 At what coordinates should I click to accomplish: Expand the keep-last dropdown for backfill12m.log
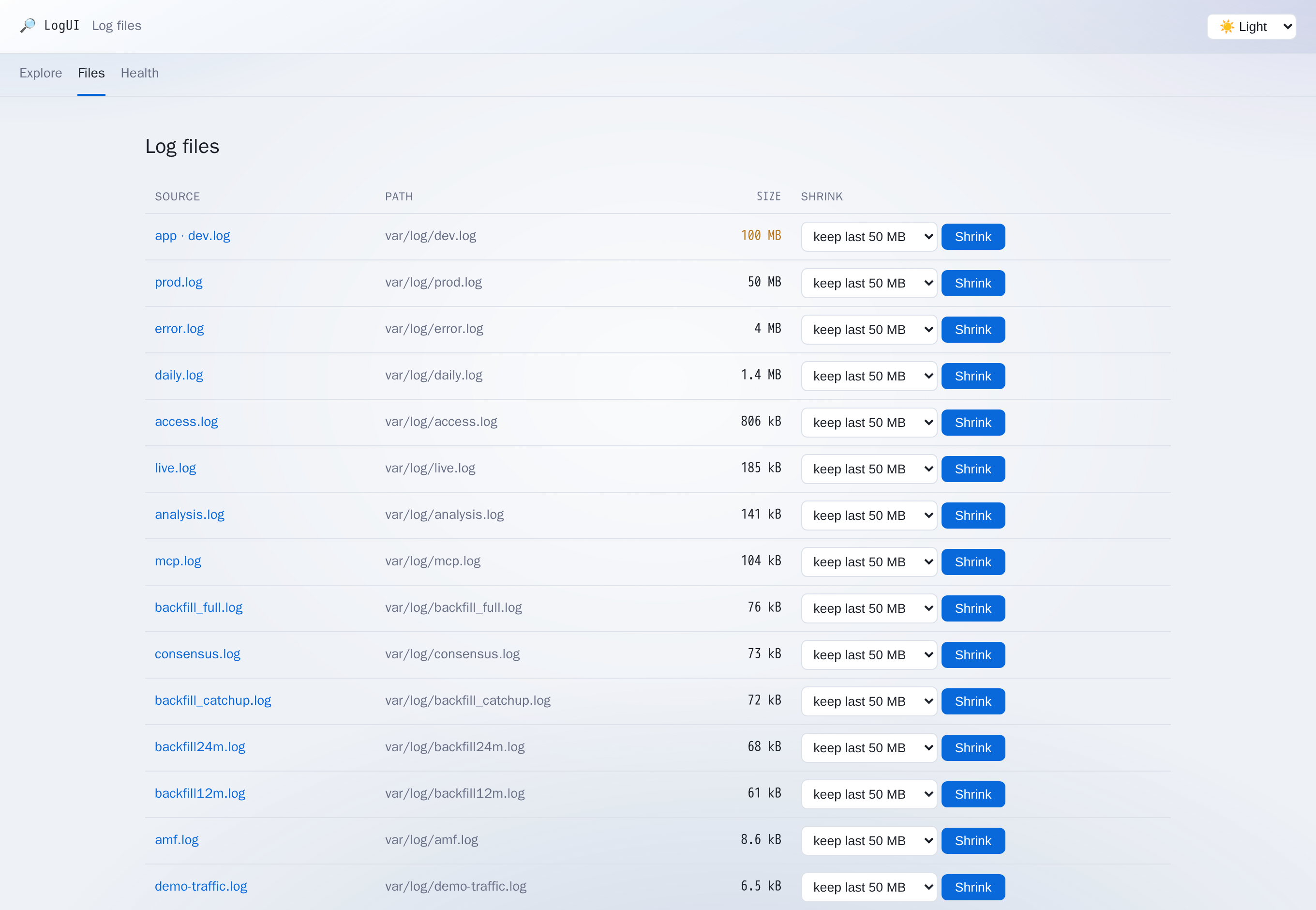click(x=868, y=794)
